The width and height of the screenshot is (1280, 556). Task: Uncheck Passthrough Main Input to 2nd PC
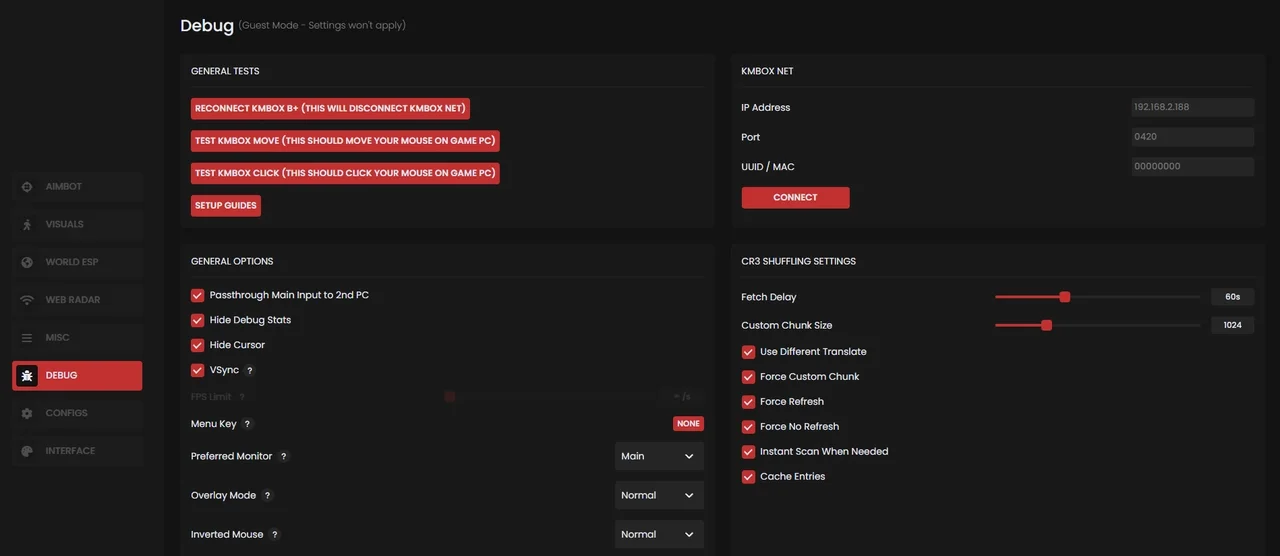(197, 295)
